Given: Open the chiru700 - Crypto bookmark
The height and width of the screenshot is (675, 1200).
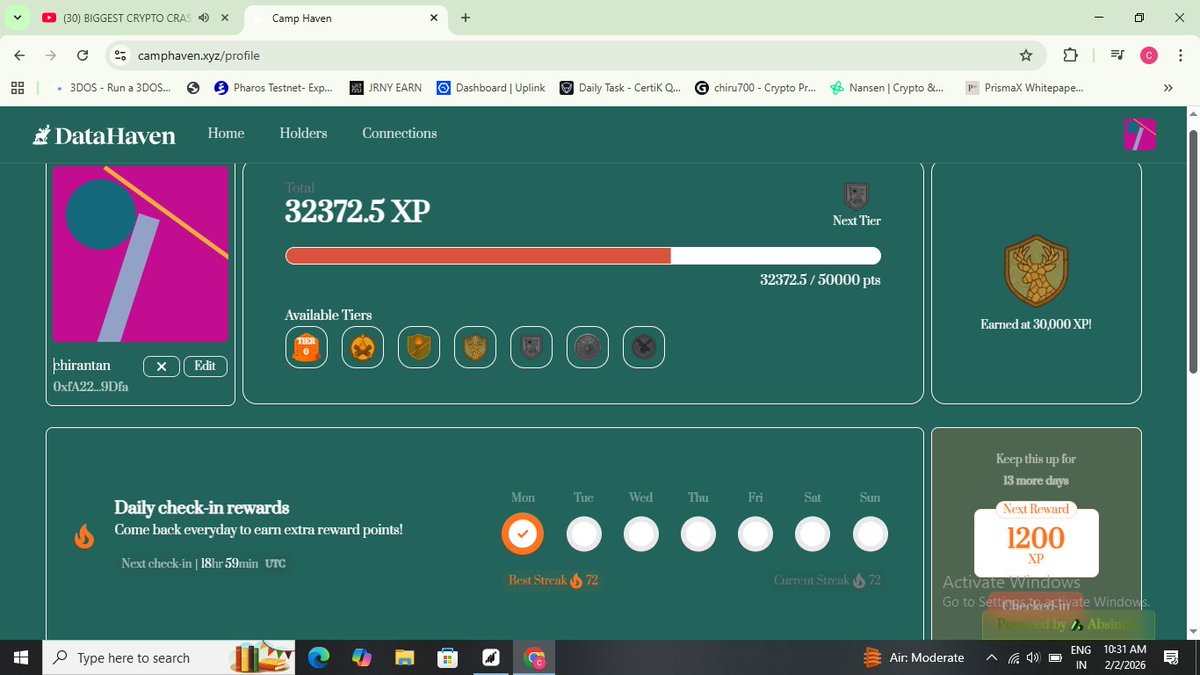Looking at the screenshot, I should 755,88.
